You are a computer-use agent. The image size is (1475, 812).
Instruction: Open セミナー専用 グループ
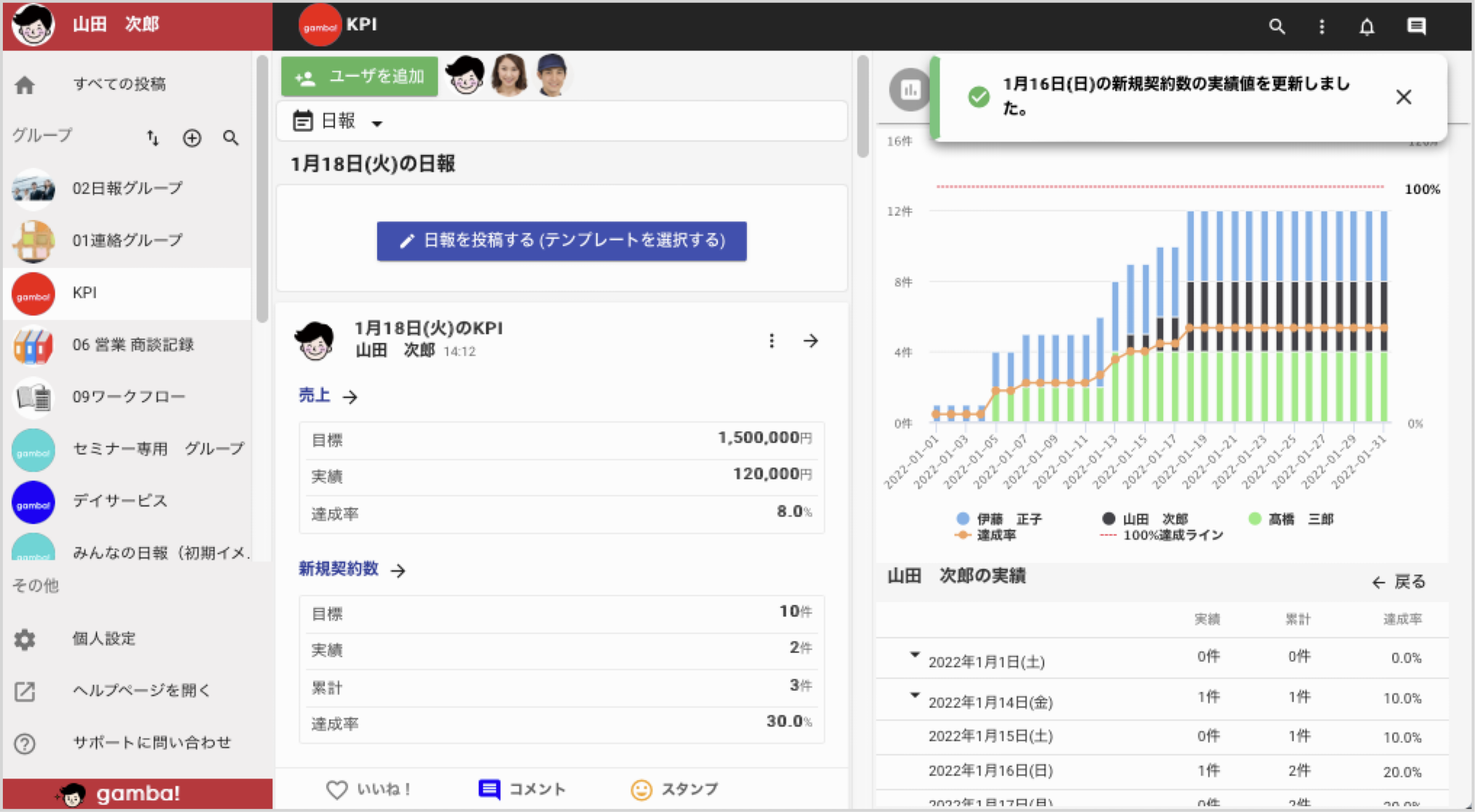click(x=127, y=450)
